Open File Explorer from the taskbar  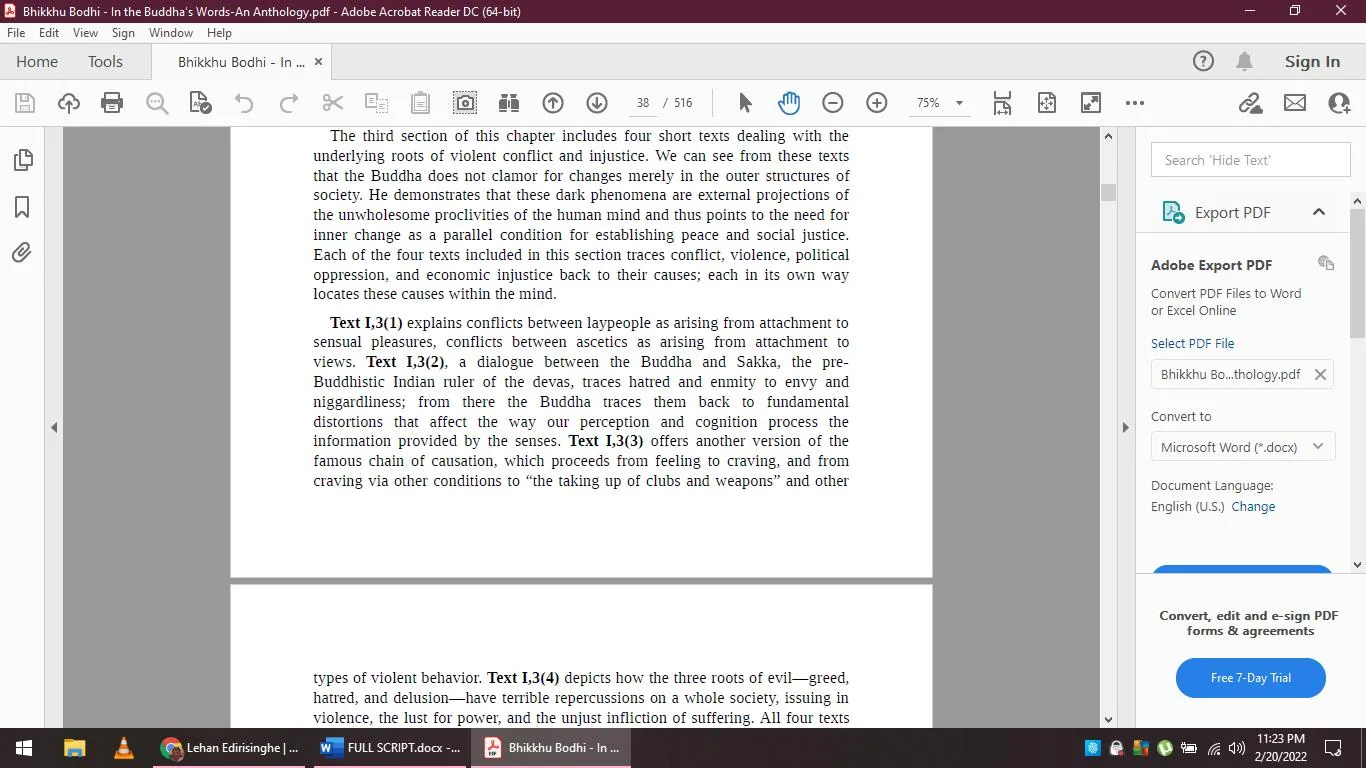pos(74,748)
